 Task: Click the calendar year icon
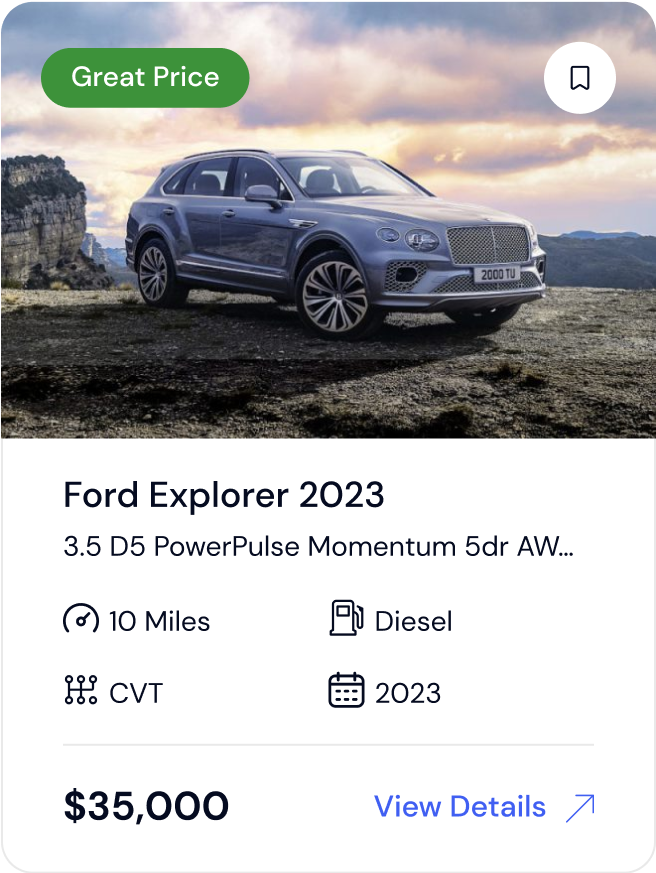346,690
